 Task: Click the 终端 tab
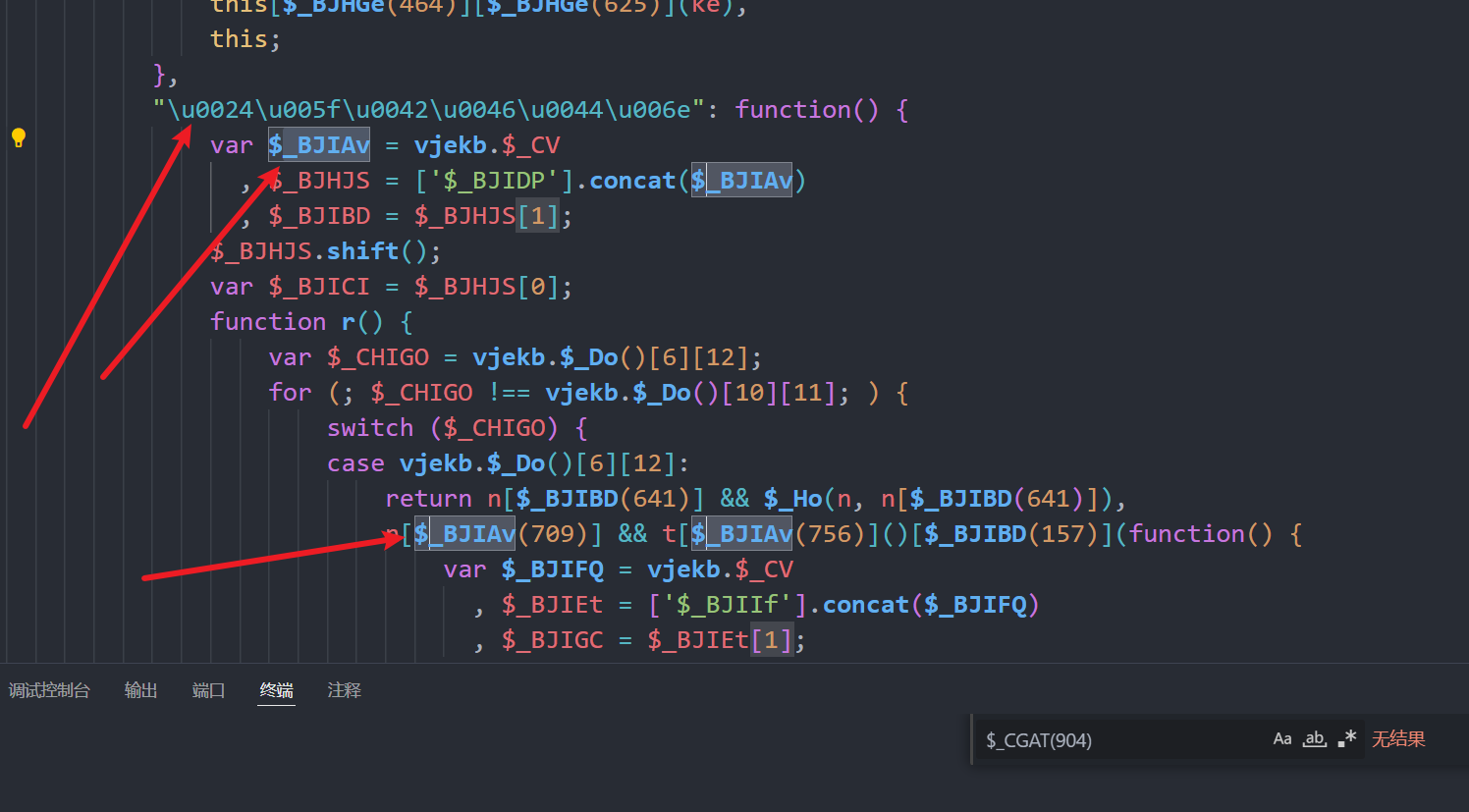click(x=276, y=690)
